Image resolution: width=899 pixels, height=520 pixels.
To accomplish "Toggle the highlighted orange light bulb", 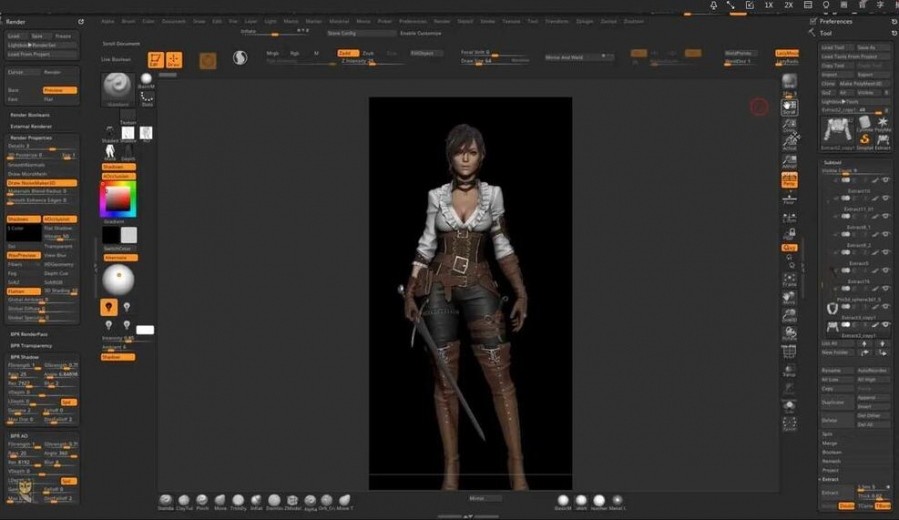I will pyautogui.click(x=109, y=307).
